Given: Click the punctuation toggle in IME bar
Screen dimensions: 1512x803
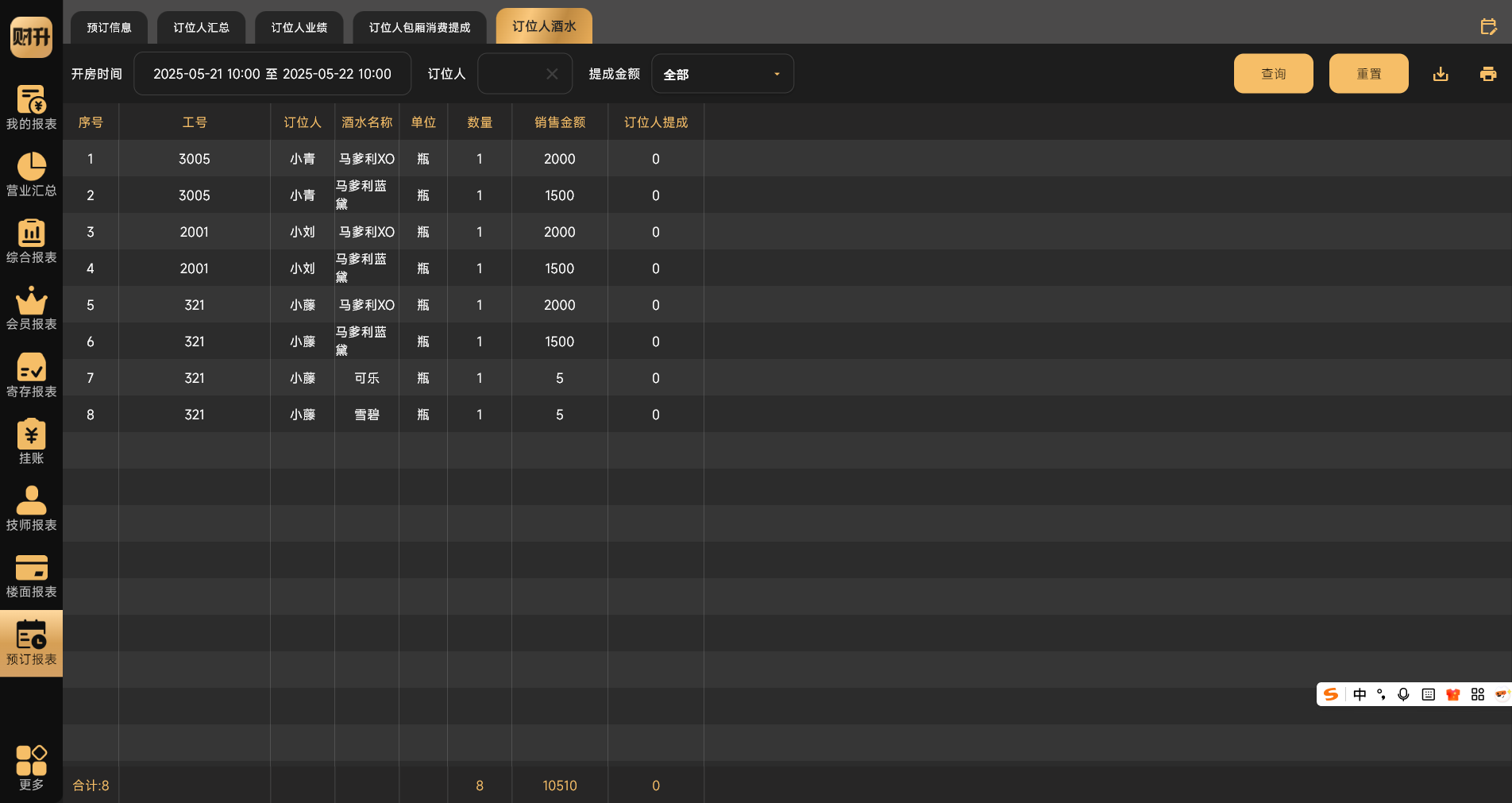Looking at the screenshot, I should point(1382,694).
